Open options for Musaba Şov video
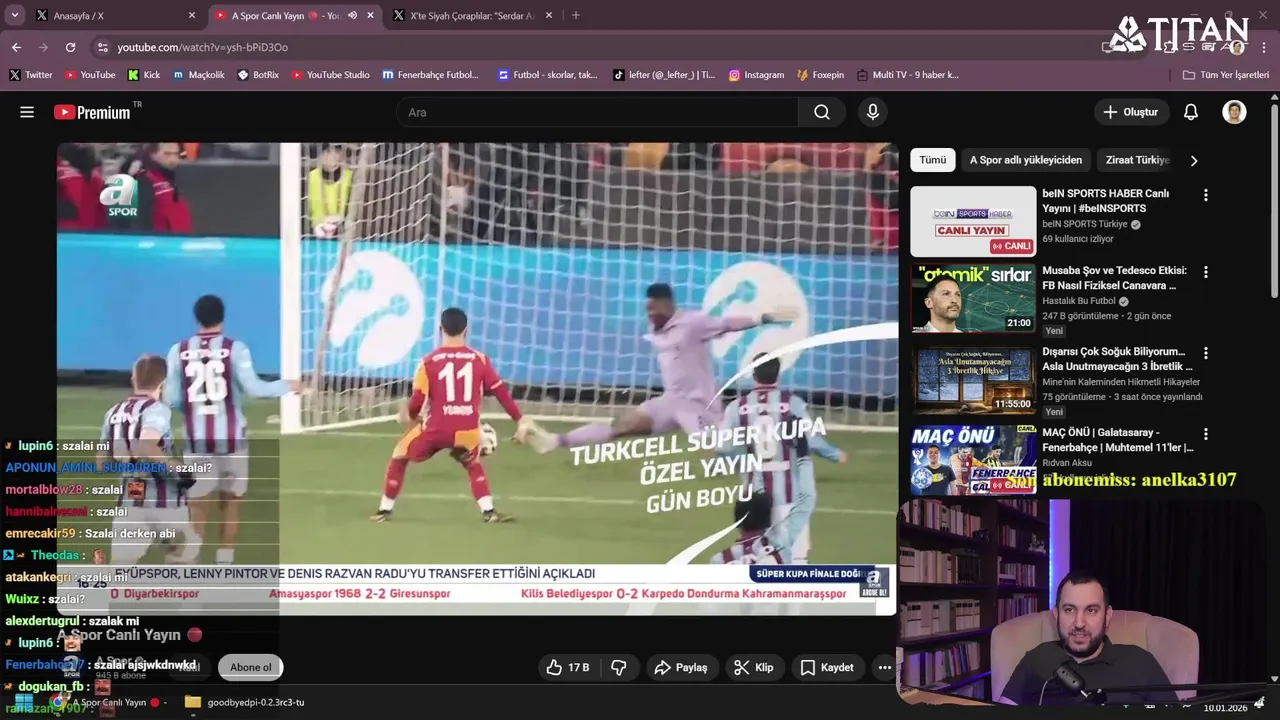The width and height of the screenshot is (1280, 720). pos(1205,272)
